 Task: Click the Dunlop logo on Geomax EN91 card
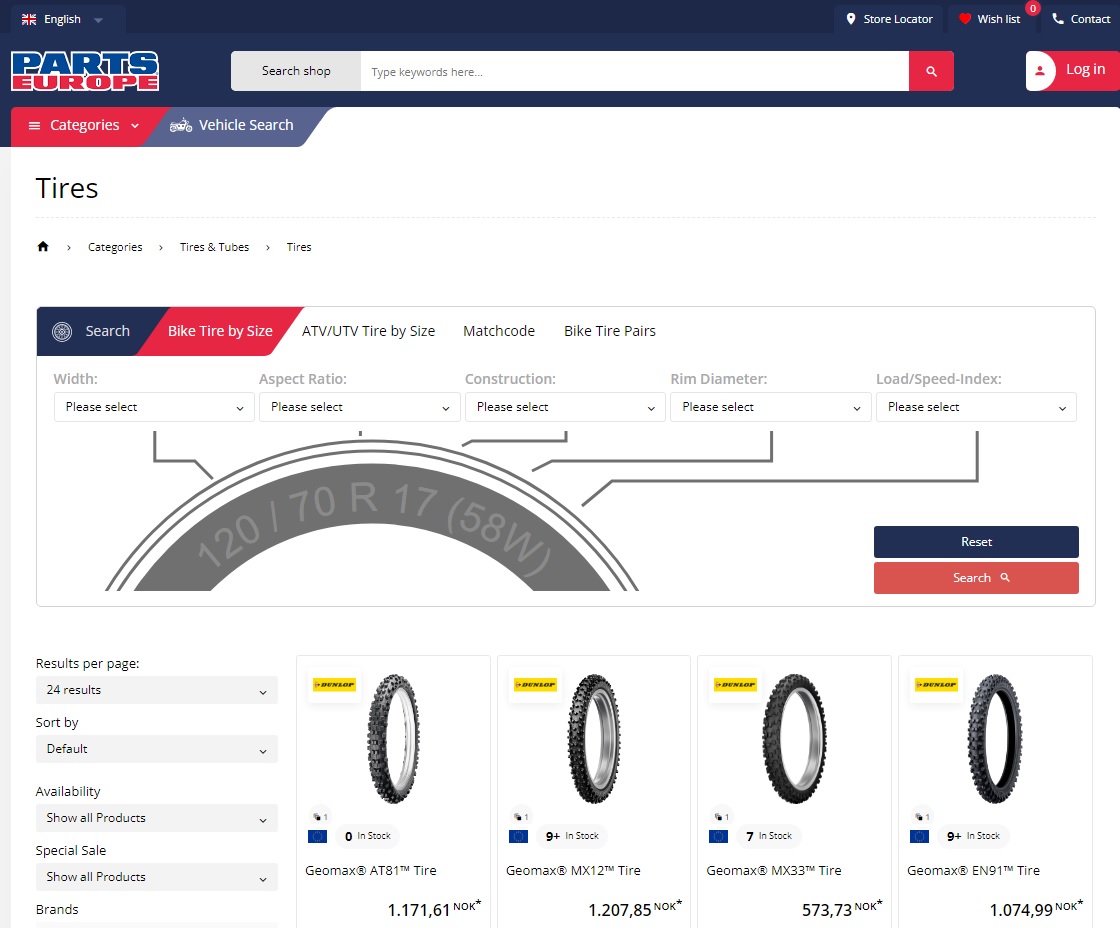pyautogui.click(x=936, y=684)
